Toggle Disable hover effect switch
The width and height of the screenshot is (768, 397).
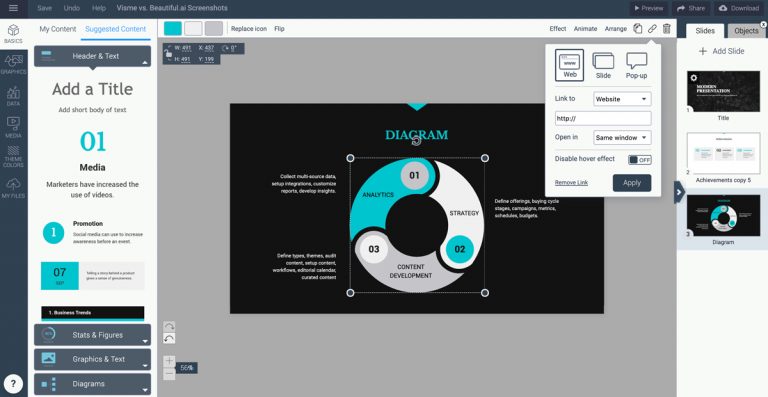point(640,160)
